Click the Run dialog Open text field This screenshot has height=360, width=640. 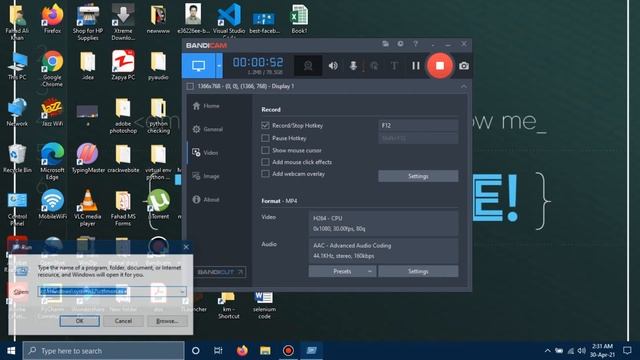[x=108, y=291]
